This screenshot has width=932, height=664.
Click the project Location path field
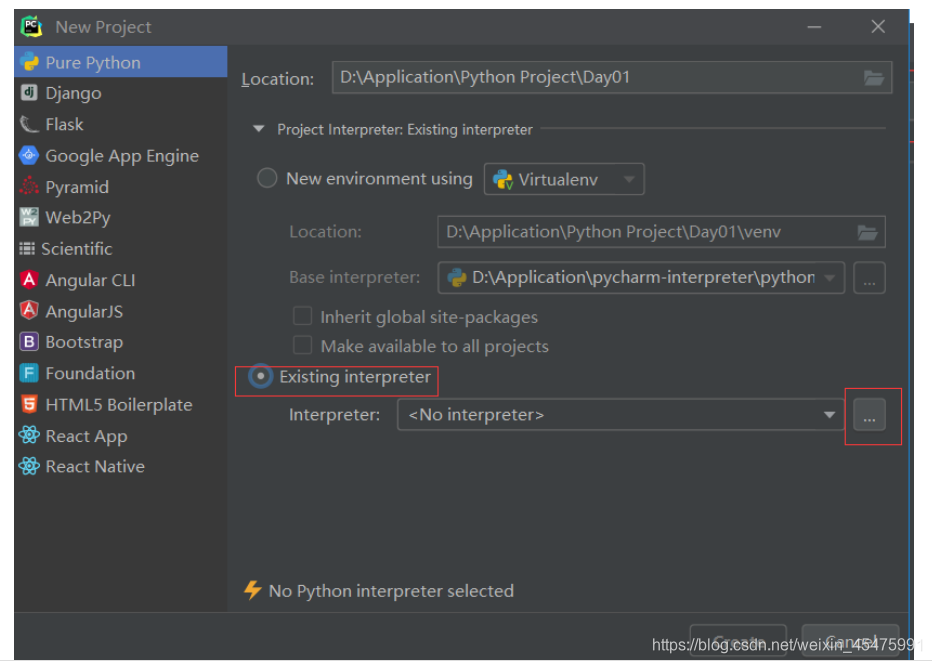coord(612,77)
